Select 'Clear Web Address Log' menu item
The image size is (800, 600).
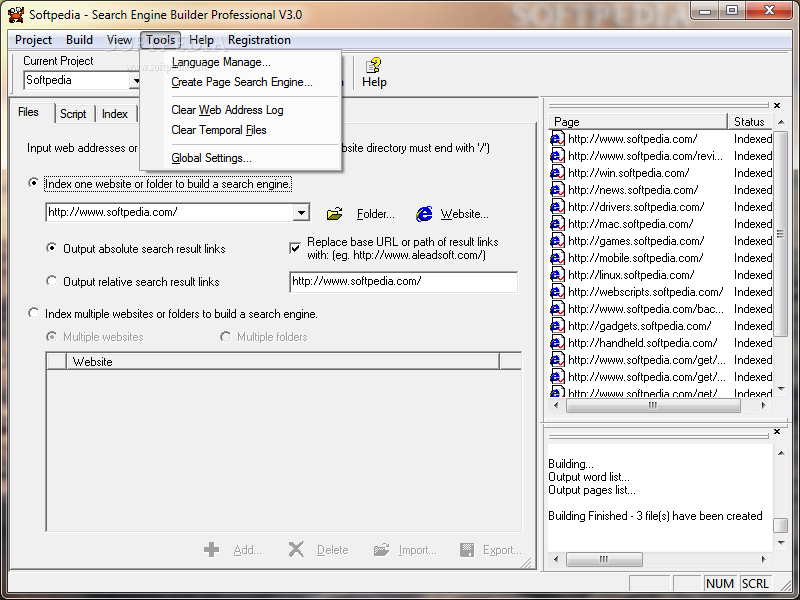pos(227,110)
